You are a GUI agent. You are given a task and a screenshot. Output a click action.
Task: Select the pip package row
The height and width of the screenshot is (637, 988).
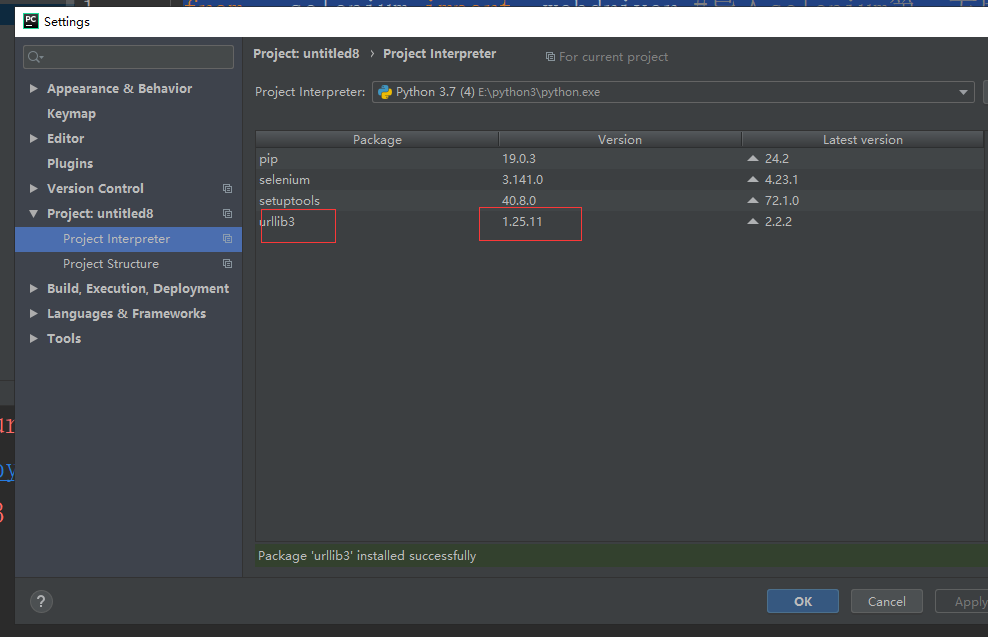pos(619,159)
